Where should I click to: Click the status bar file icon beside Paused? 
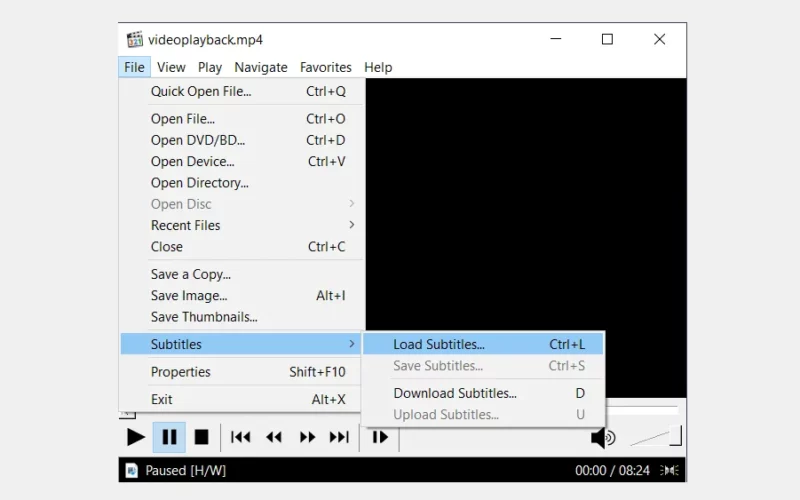pos(132,470)
